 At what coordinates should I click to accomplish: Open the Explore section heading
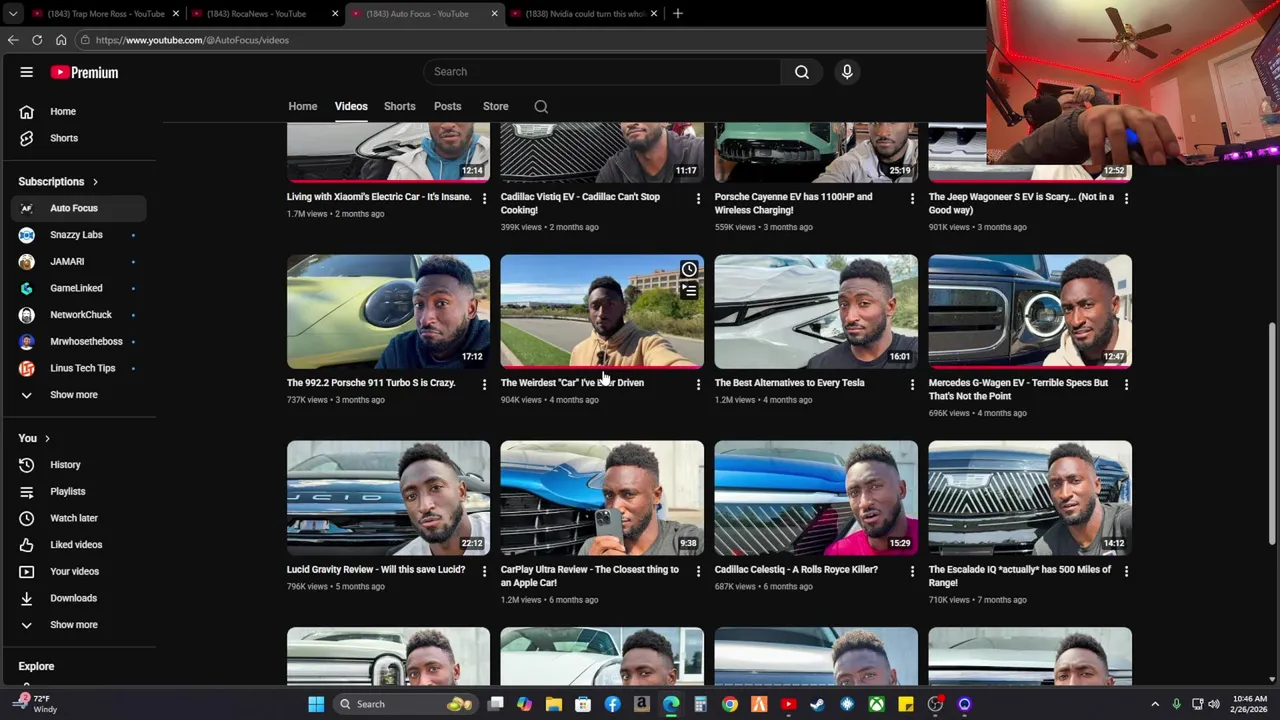coord(36,666)
